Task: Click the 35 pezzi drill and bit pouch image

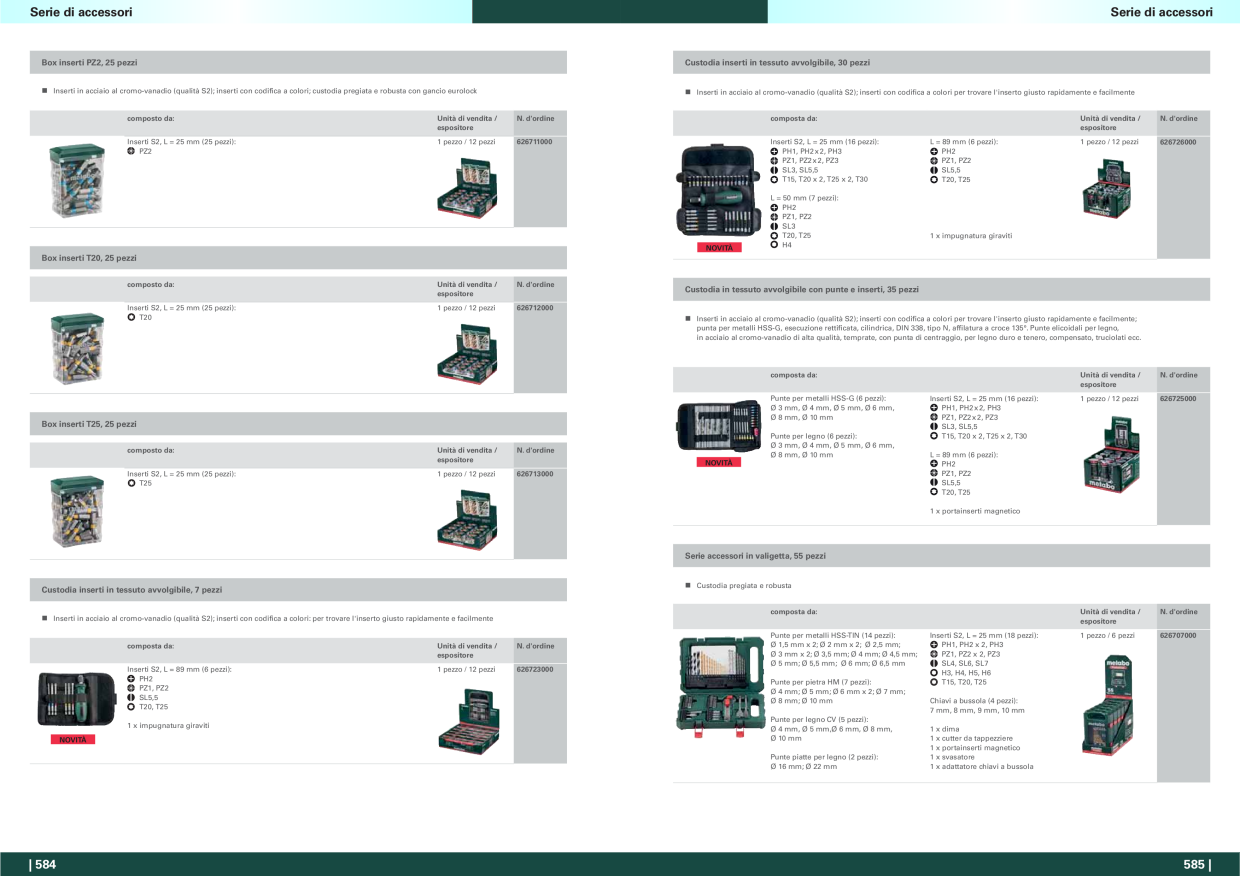Action: (x=718, y=428)
